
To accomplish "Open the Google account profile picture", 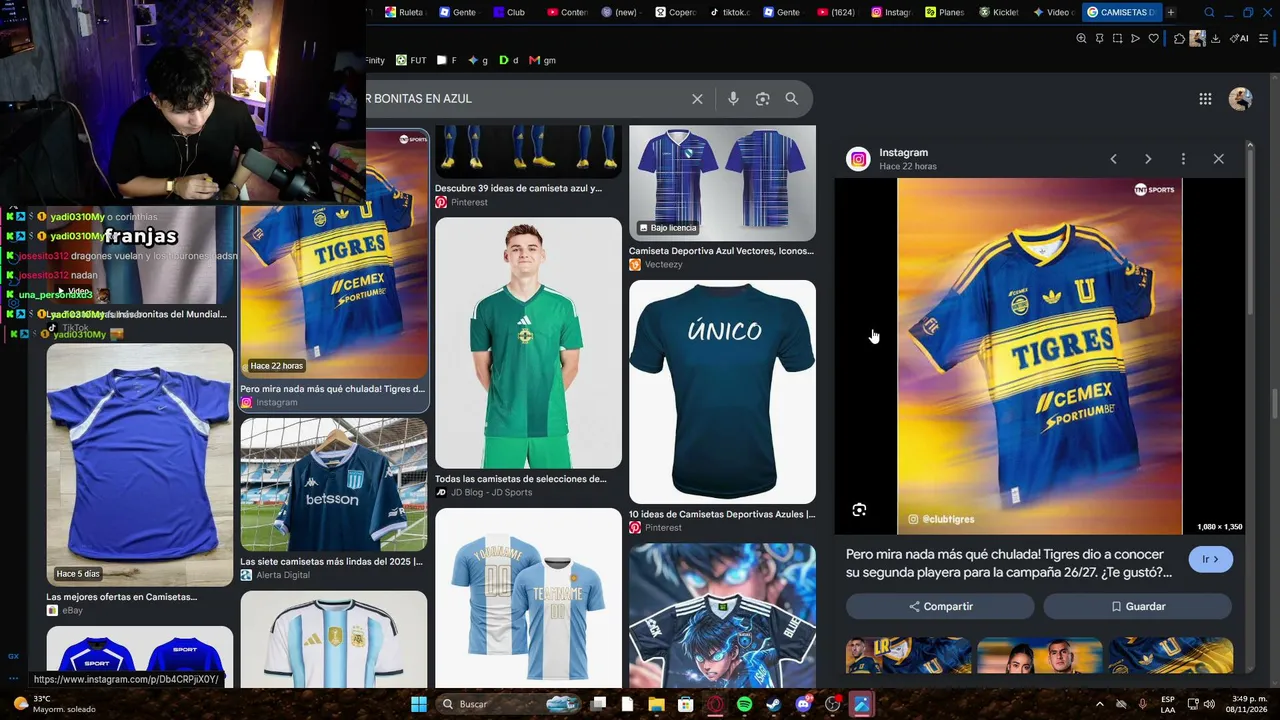I will pyautogui.click(x=1240, y=99).
